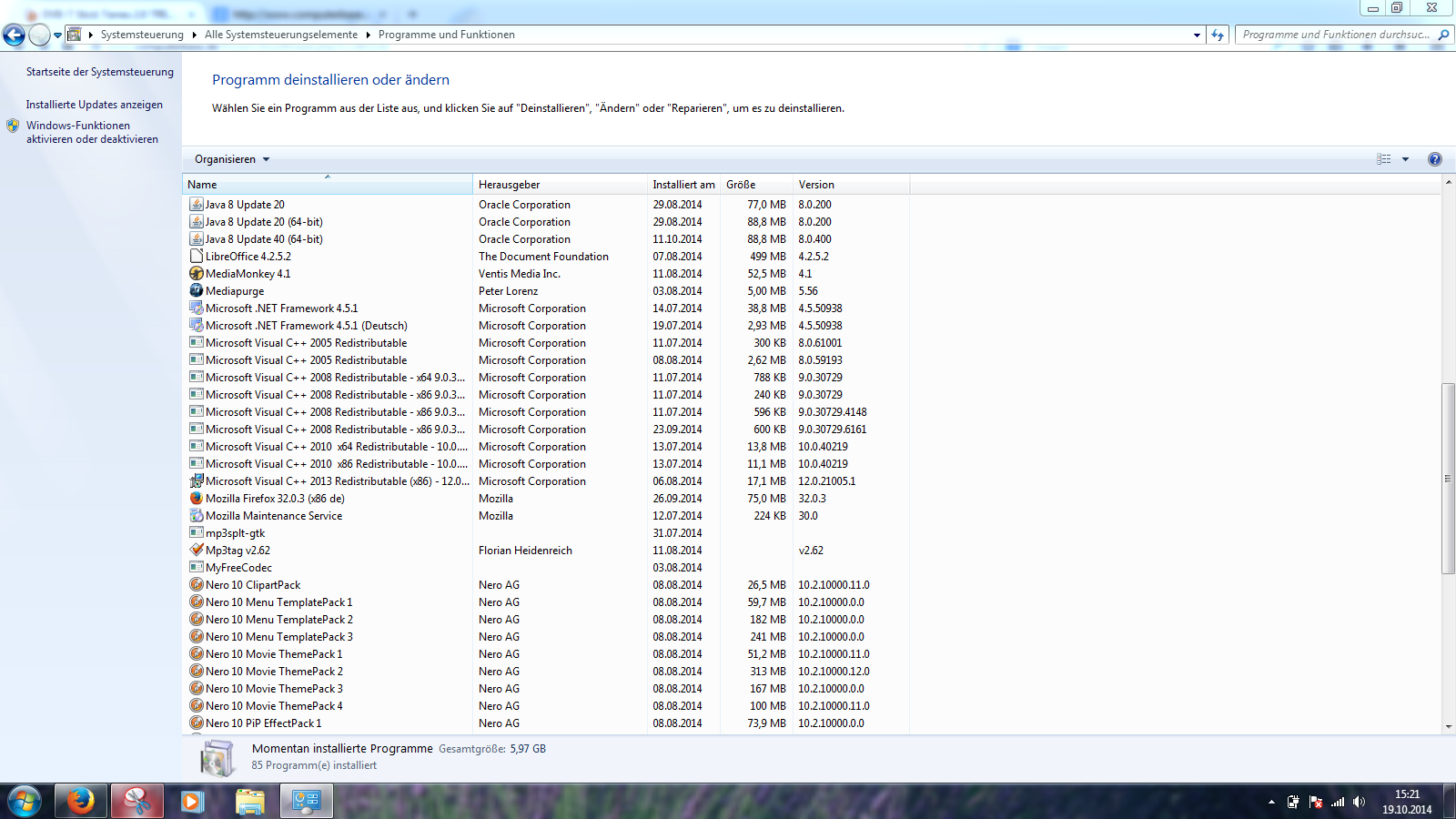Open the taskbar clock showing 15:21
This screenshot has width=1456, height=819.
click(x=1407, y=802)
